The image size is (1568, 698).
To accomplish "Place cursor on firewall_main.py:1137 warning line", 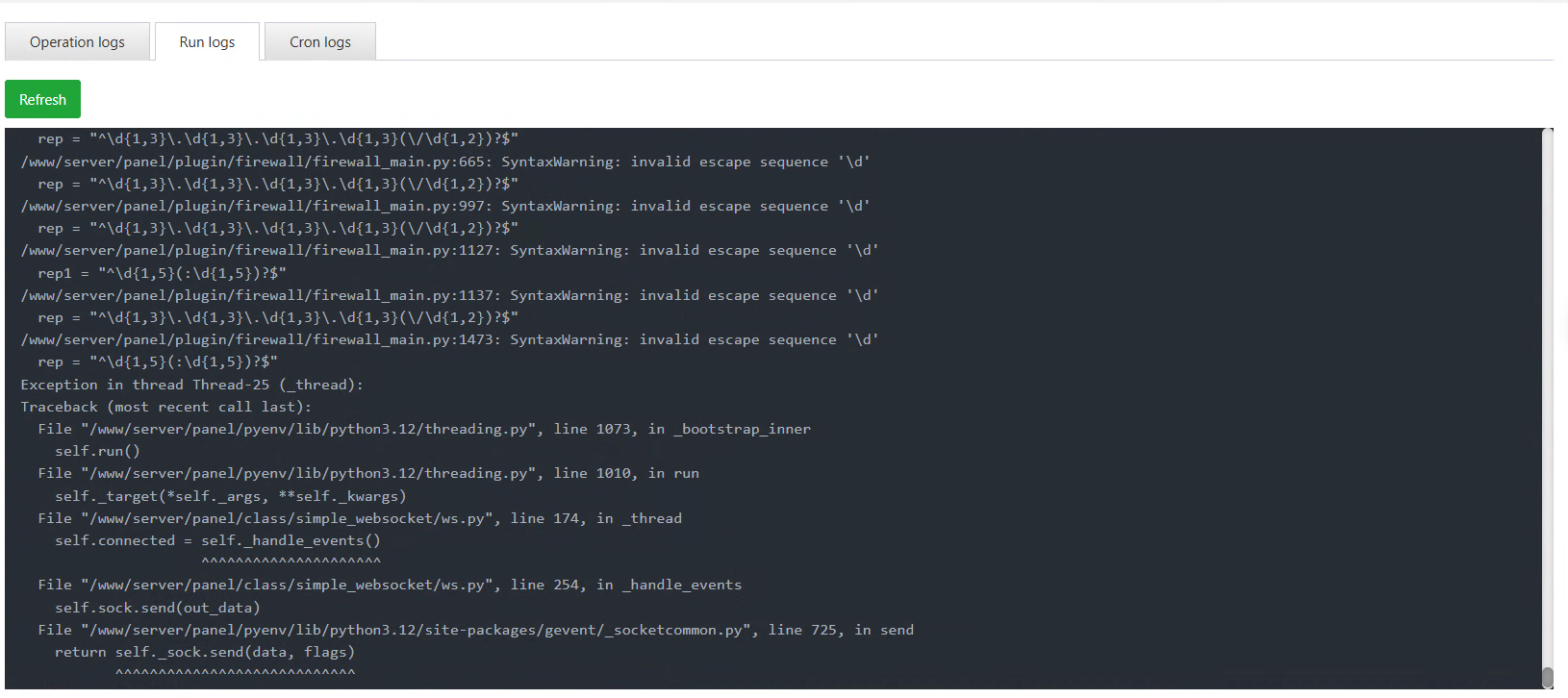I will pyautogui.click(x=449, y=295).
